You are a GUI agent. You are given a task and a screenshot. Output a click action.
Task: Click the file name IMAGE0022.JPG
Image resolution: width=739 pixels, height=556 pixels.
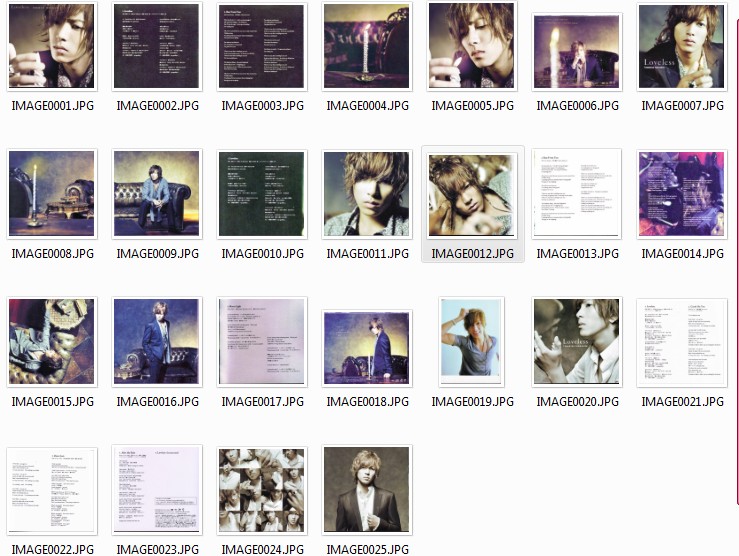pos(52,549)
